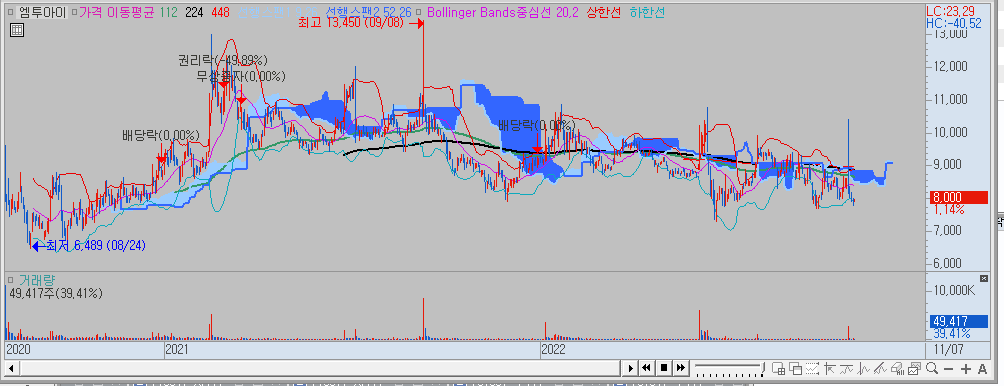Click the 11/07 date label
Screen dimensions: 1004x386
[948, 350]
